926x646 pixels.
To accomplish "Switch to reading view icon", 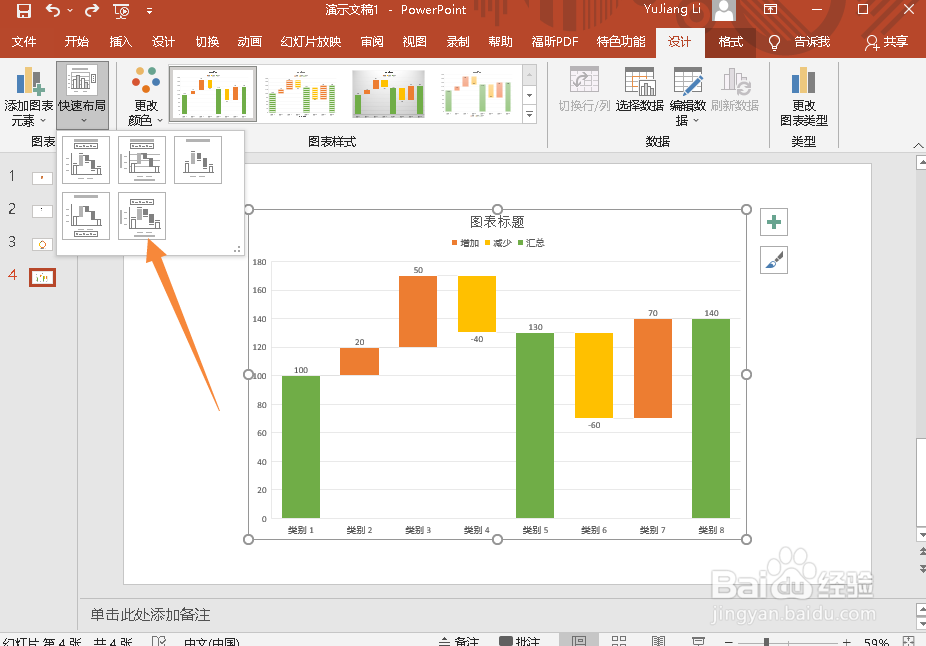I will coord(658,641).
